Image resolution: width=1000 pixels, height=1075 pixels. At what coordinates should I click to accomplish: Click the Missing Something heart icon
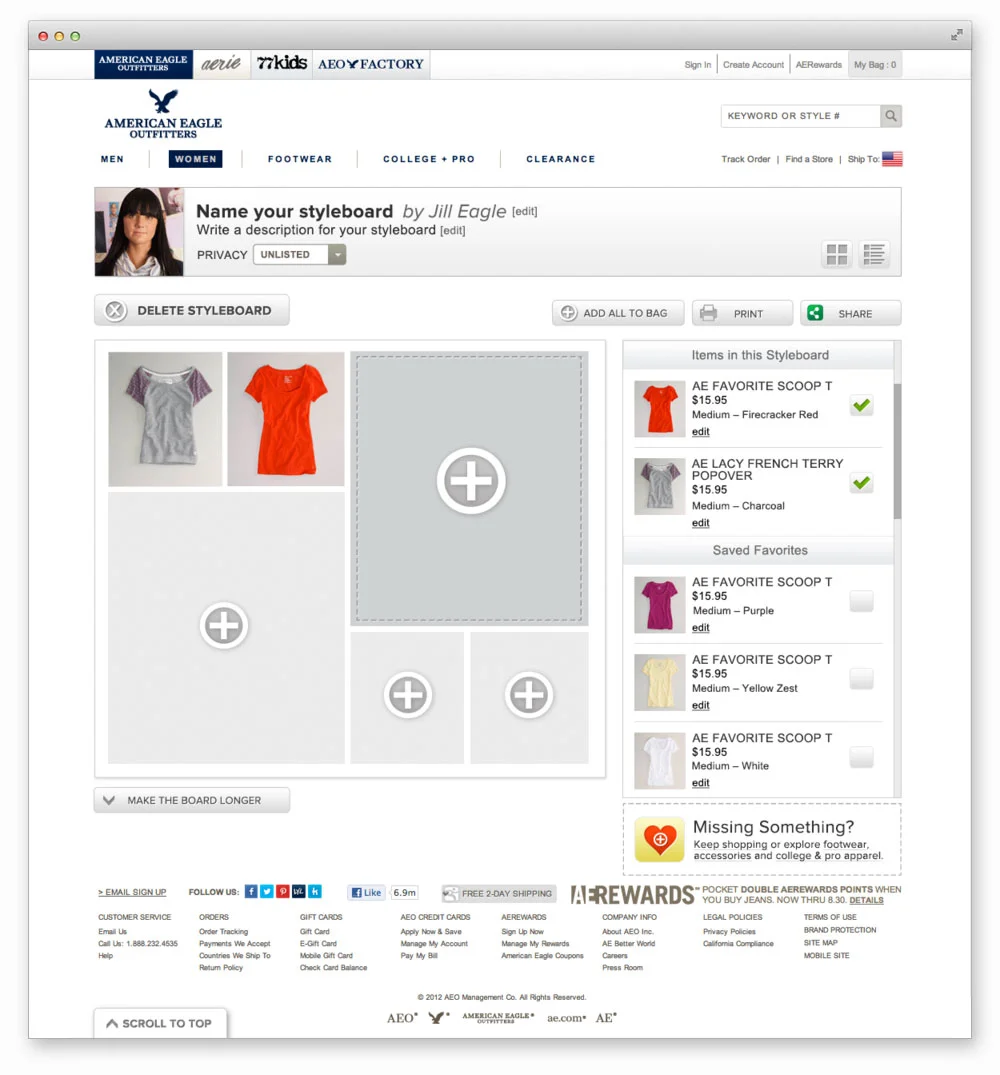pos(659,839)
